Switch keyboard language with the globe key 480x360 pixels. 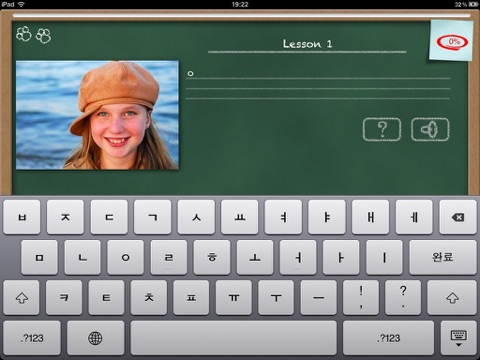pyautogui.click(x=95, y=338)
